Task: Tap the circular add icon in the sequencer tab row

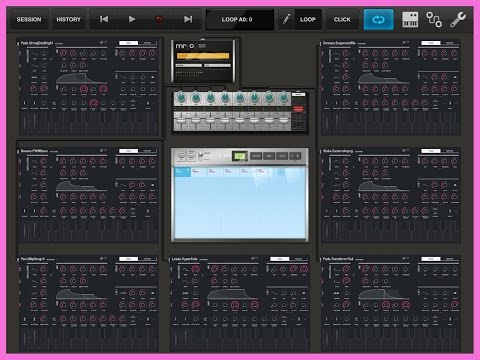Action: coord(281,172)
